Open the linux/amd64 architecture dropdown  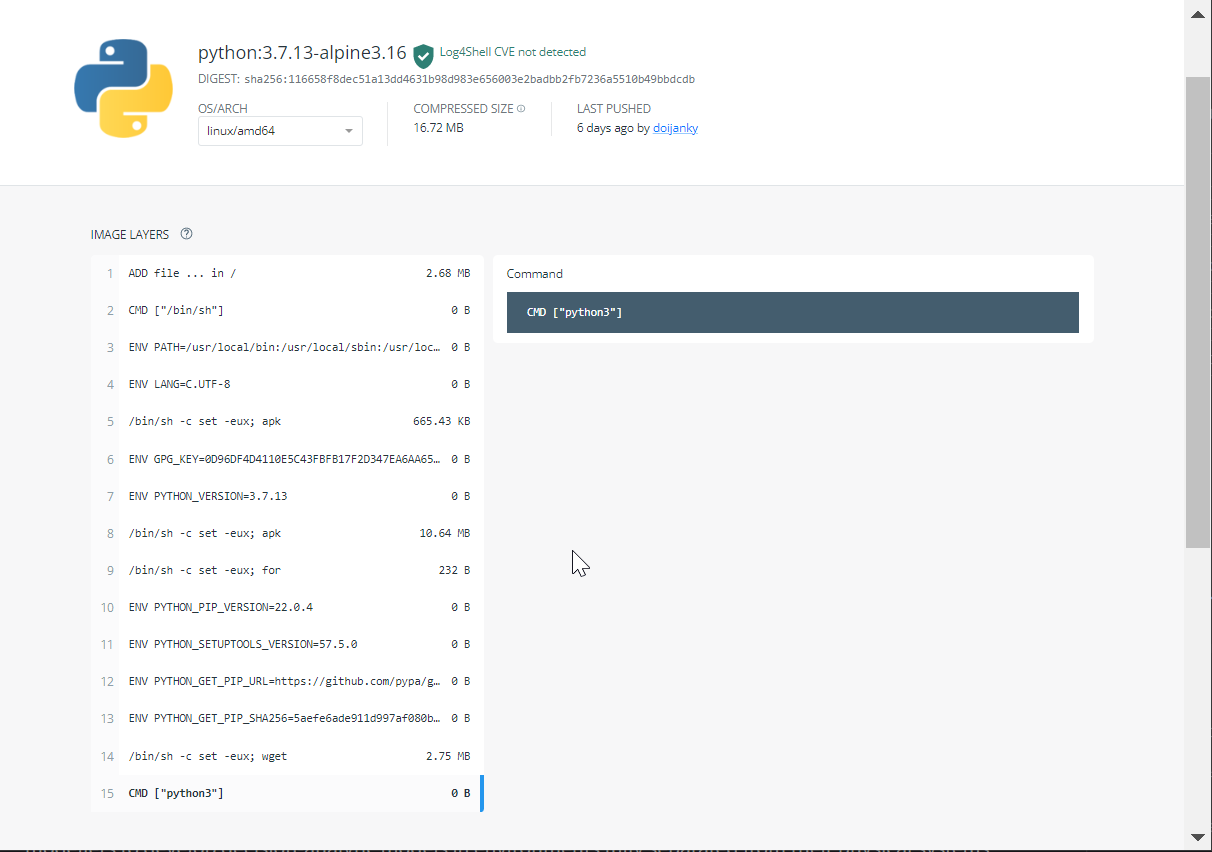pyautogui.click(x=279, y=130)
